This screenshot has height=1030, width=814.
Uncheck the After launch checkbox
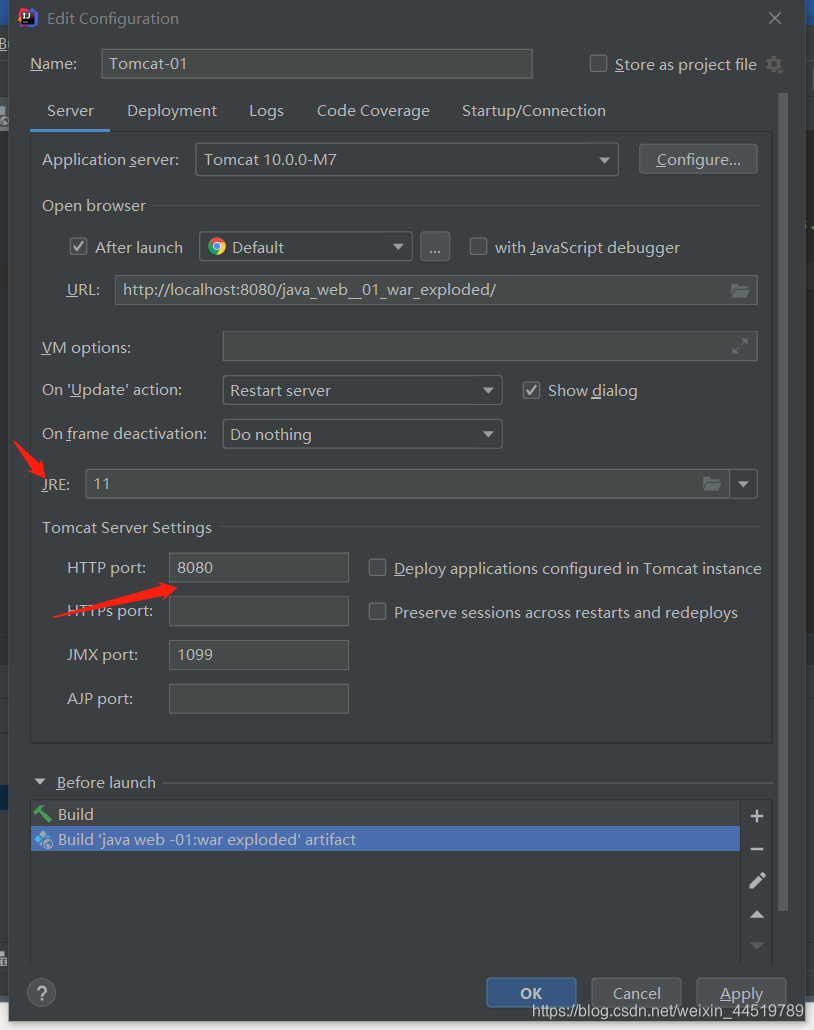click(78, 246)
